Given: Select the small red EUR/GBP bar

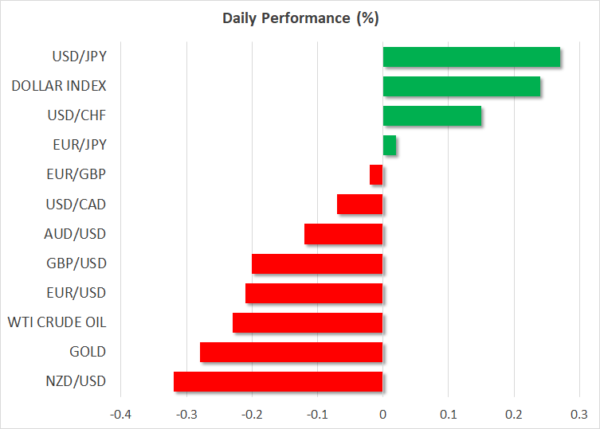Looking at the screenshot, I should 376,175.
